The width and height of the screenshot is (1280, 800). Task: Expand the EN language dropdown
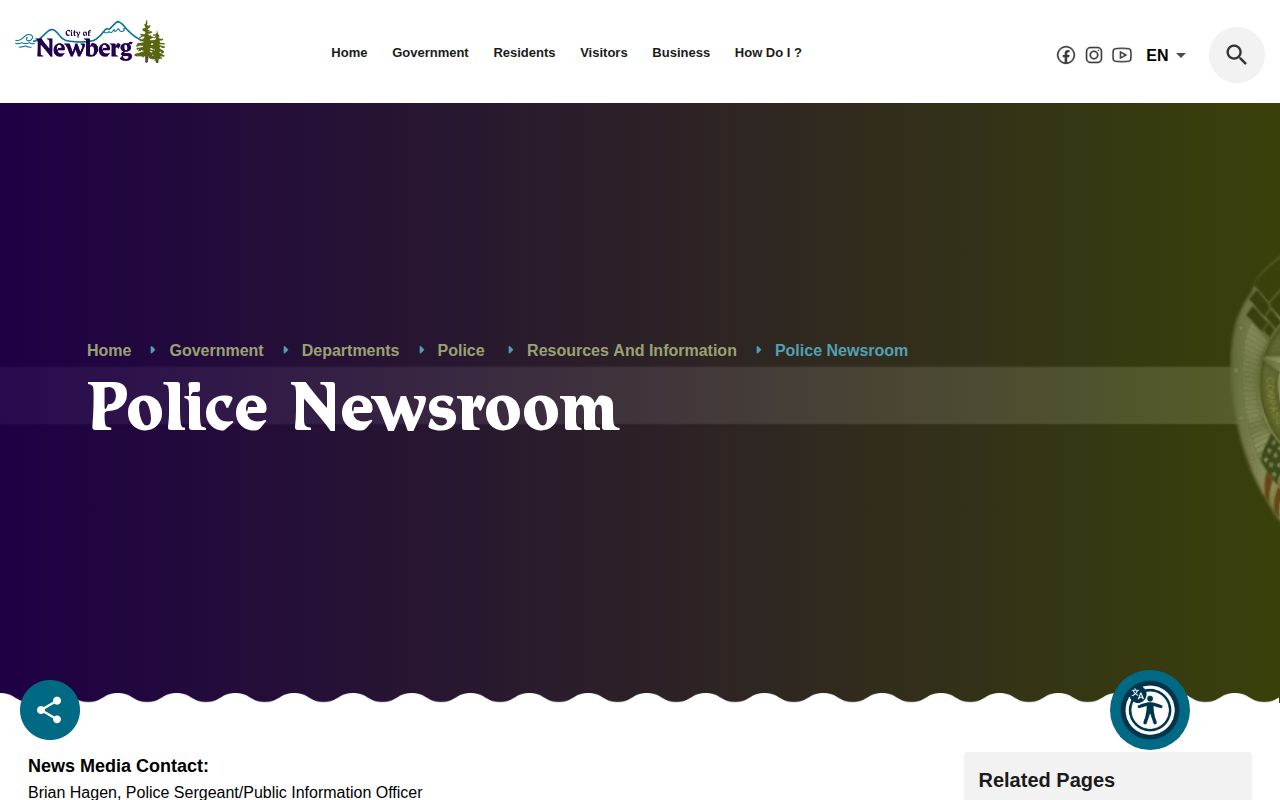1166,55
